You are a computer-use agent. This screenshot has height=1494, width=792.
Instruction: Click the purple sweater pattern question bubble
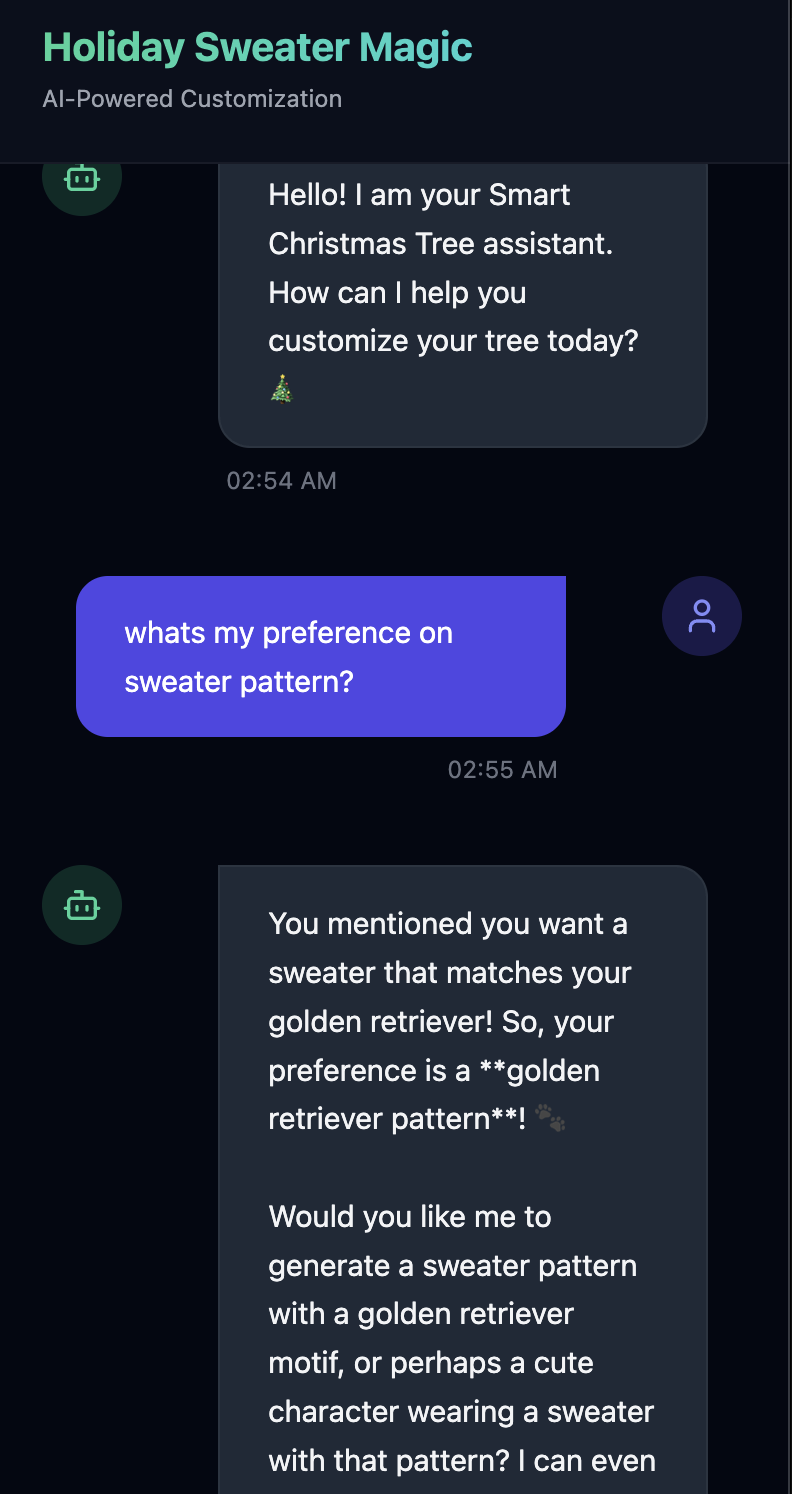coord(320,656)
